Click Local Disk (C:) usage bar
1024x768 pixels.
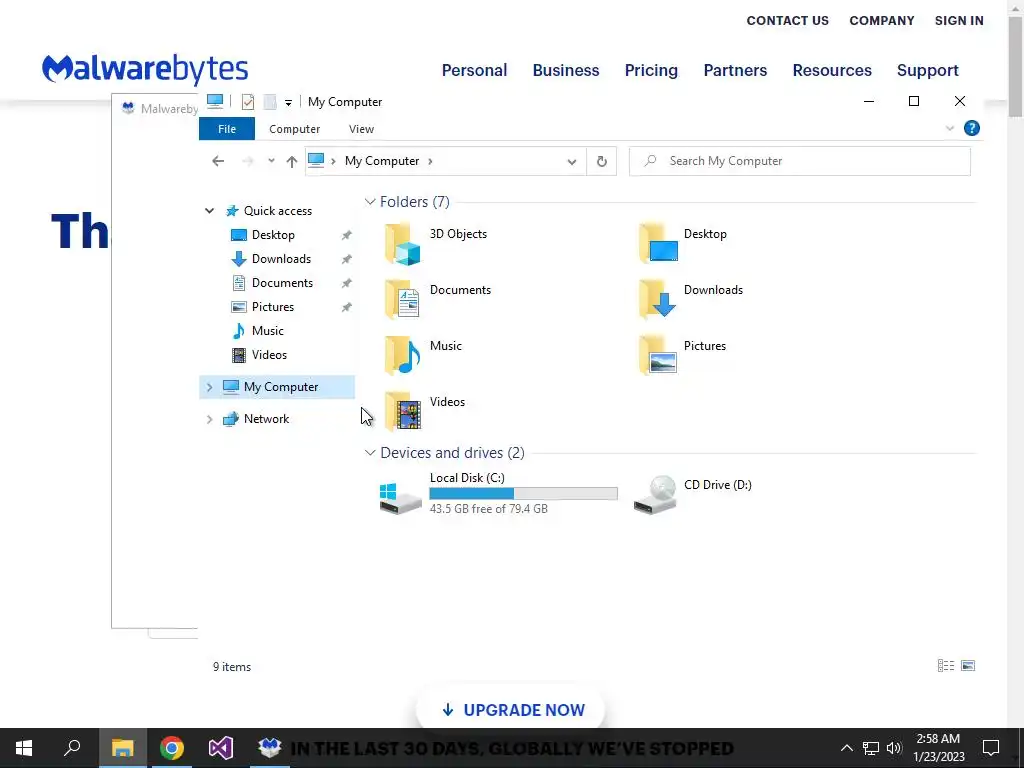[x=523, y=494]
